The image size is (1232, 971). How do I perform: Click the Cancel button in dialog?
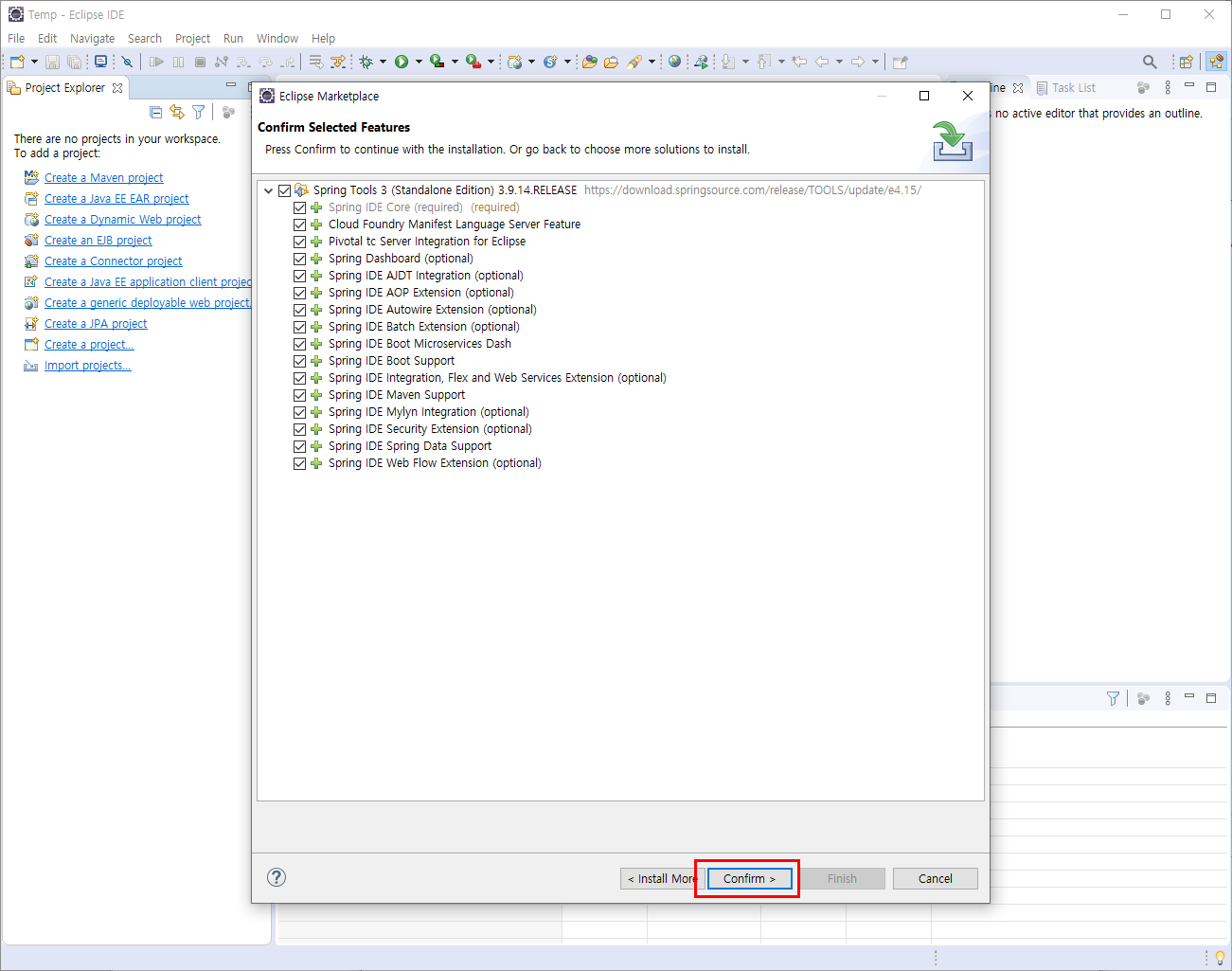coord(936,878)
